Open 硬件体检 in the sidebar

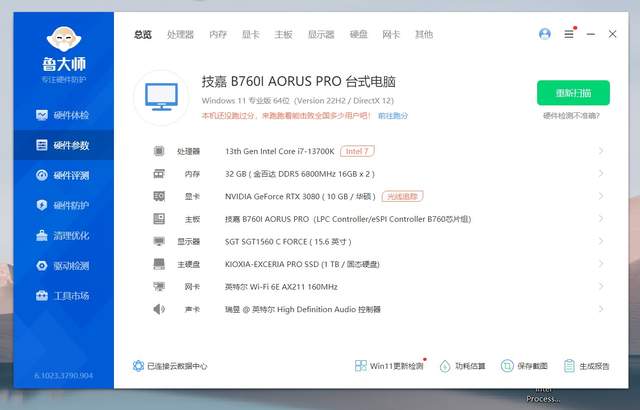pos(63,115)
